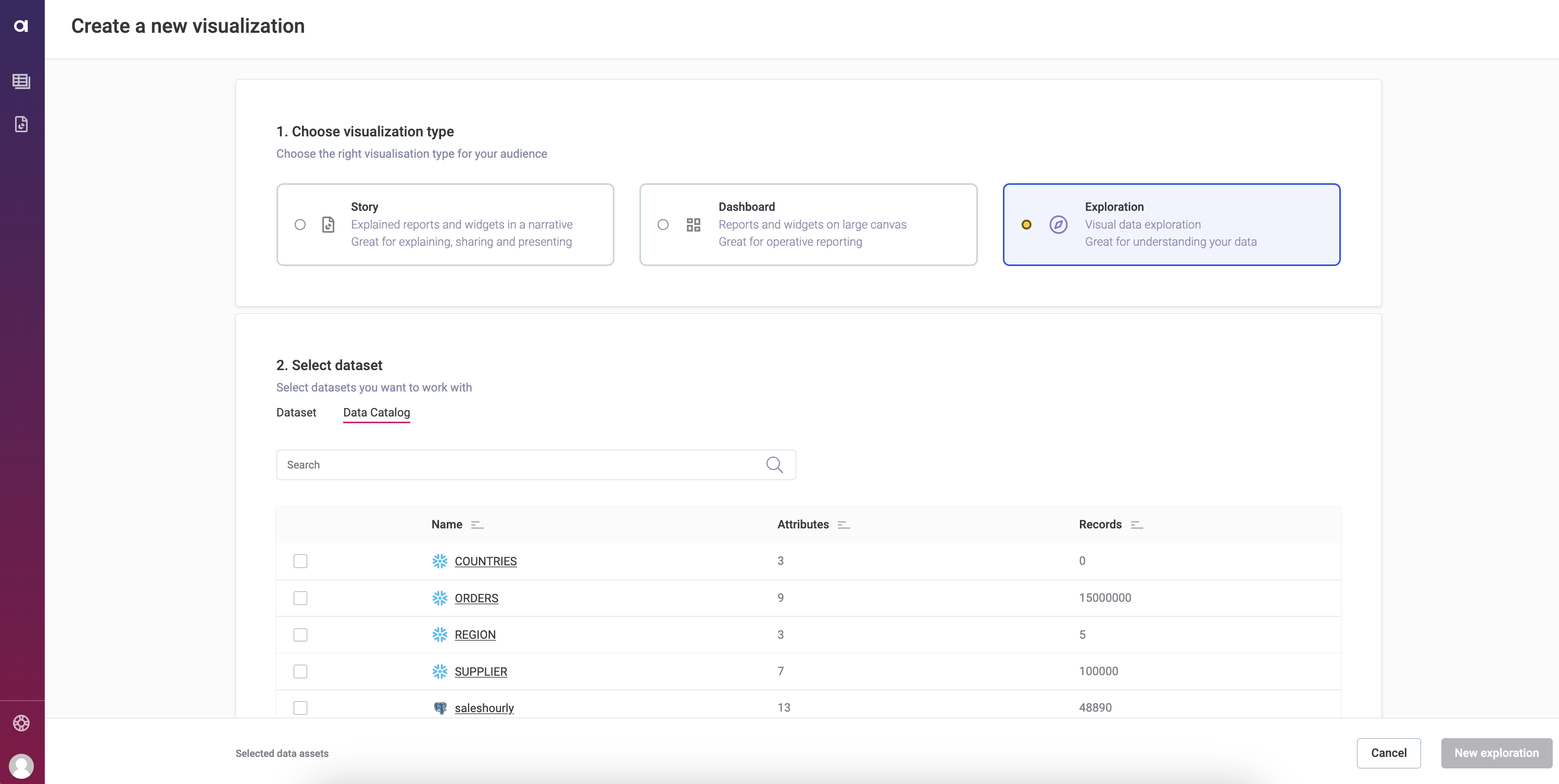Open the documents icon in the sidebar

(22, 124)
